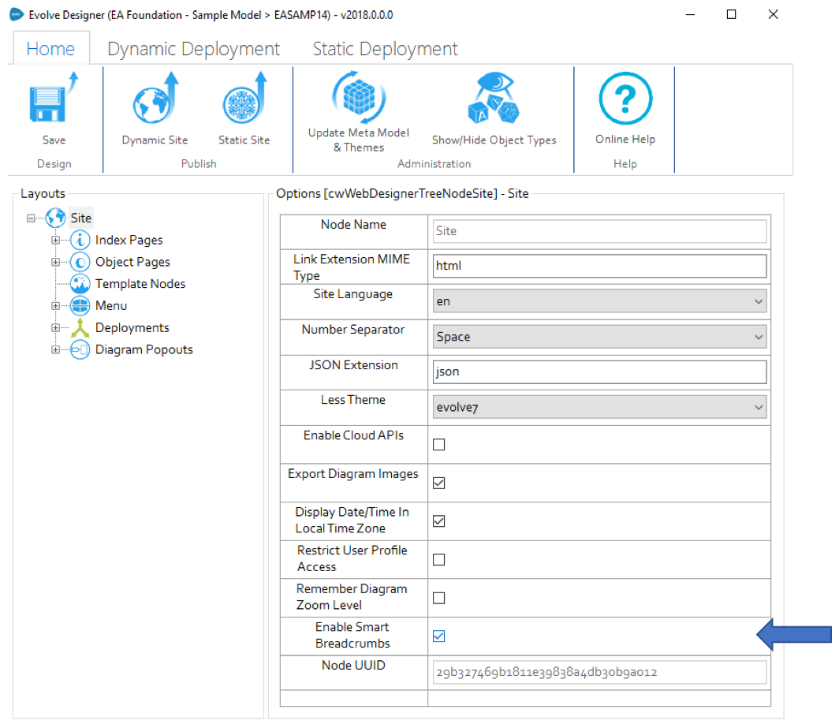Viewport: 839px width, 728px height.
Task: Open the Site Language dropdown
Action: point(600,301)
